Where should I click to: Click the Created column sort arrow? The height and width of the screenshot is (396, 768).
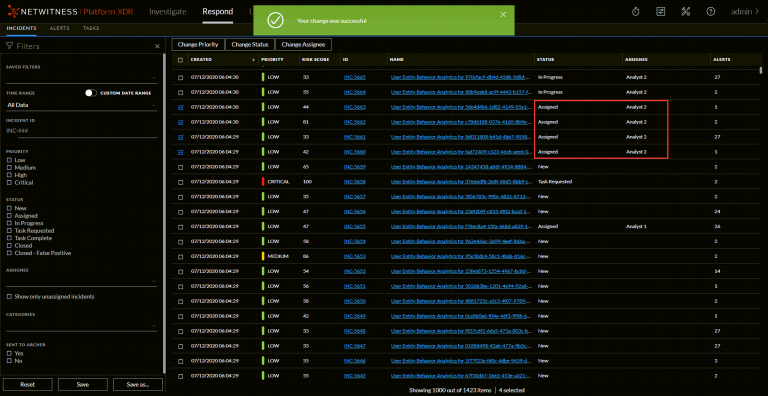(x=253, y=60)
